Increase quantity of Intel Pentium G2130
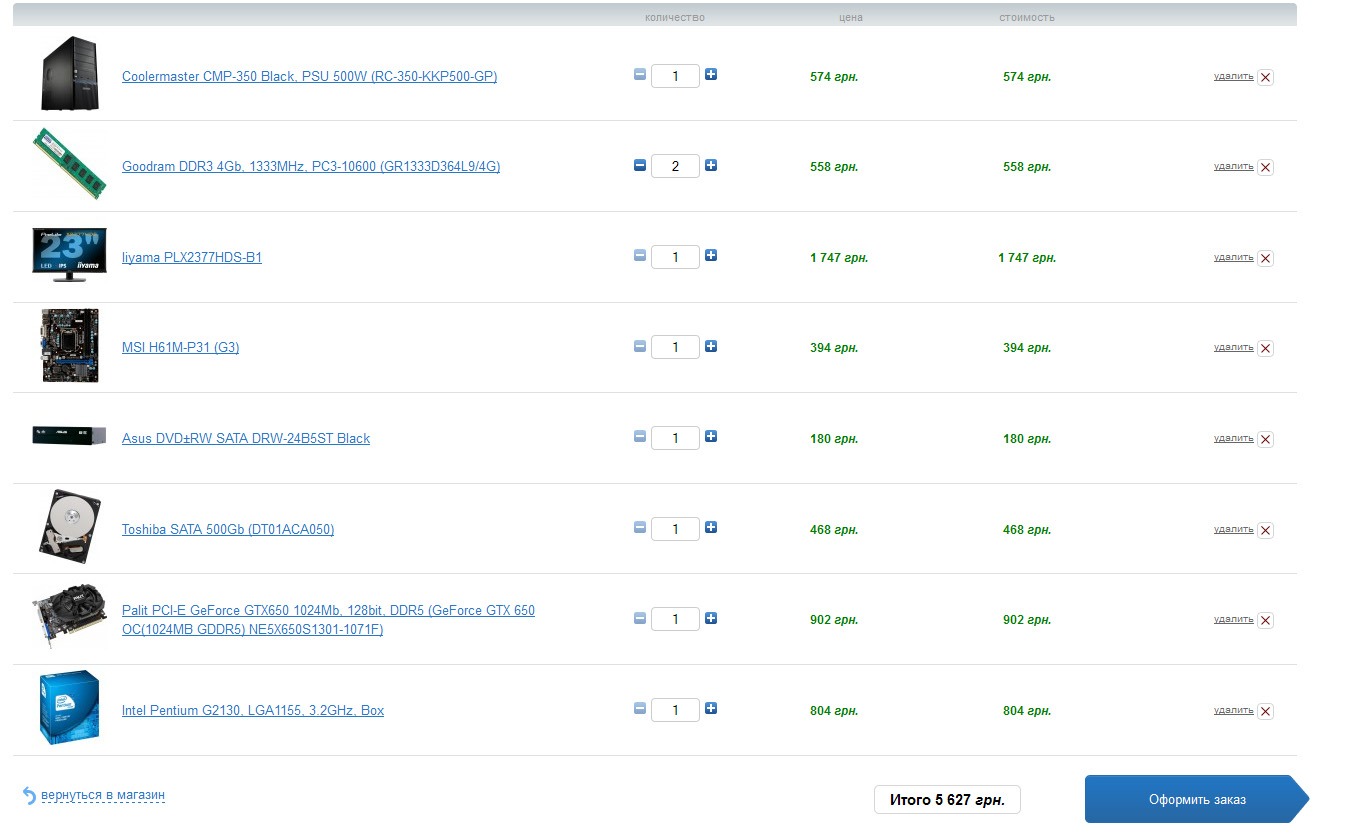The image size is (1346, 838). click(711, 708)
